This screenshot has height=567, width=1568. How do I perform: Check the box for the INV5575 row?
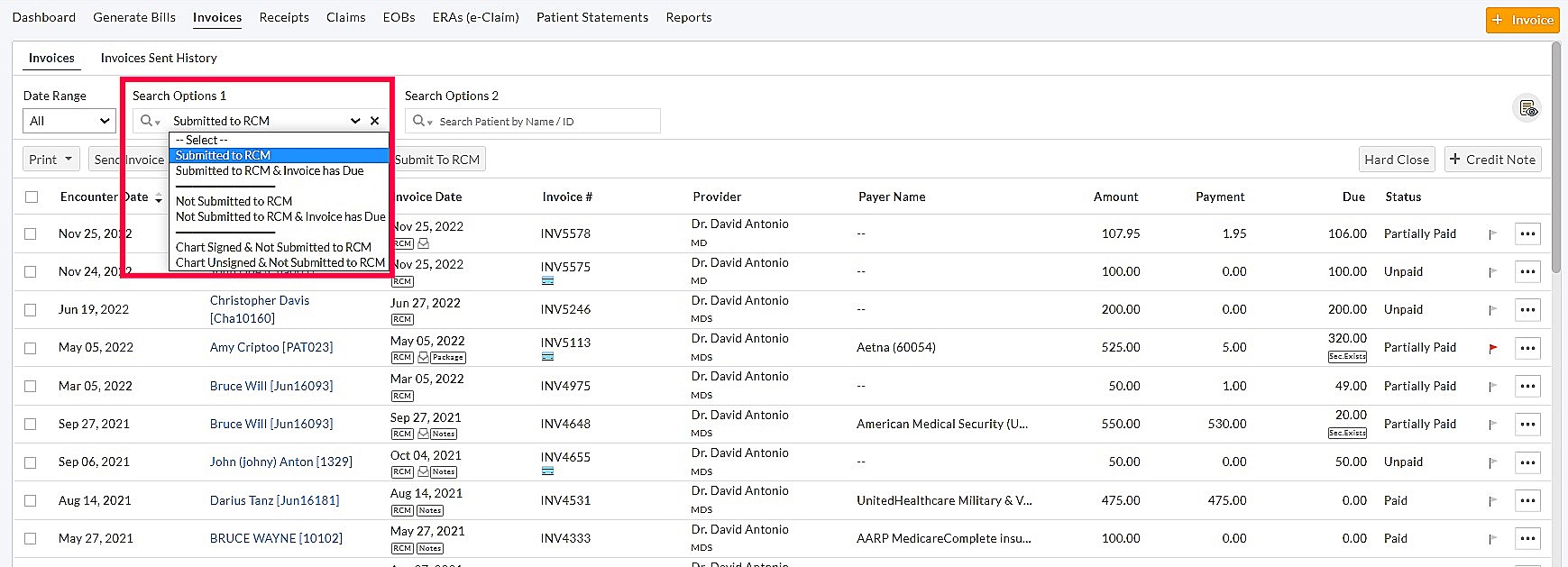click(31, 271)
